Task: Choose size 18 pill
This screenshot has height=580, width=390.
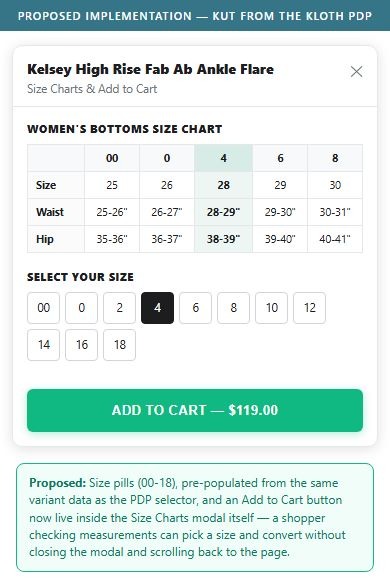Action: click(120, 345)
